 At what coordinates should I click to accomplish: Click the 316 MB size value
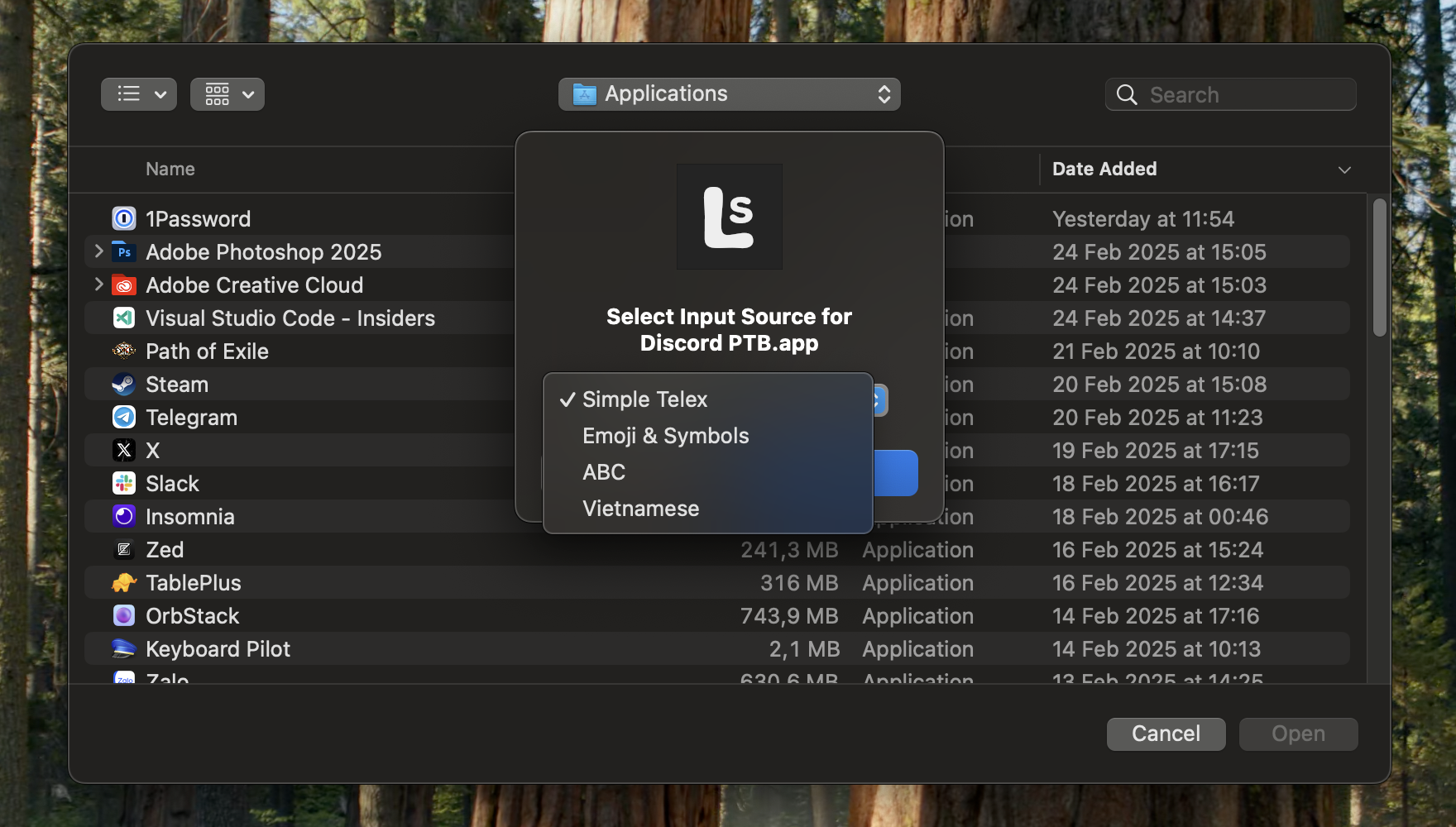(x=799, y=583)
